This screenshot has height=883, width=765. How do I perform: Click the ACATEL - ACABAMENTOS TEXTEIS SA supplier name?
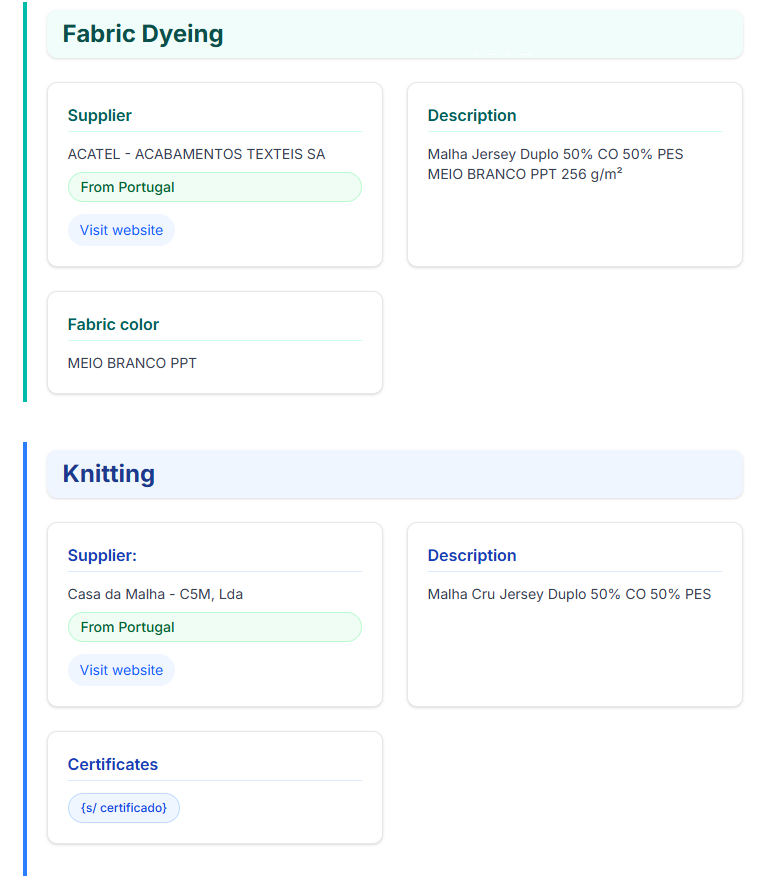click(196, 154)
